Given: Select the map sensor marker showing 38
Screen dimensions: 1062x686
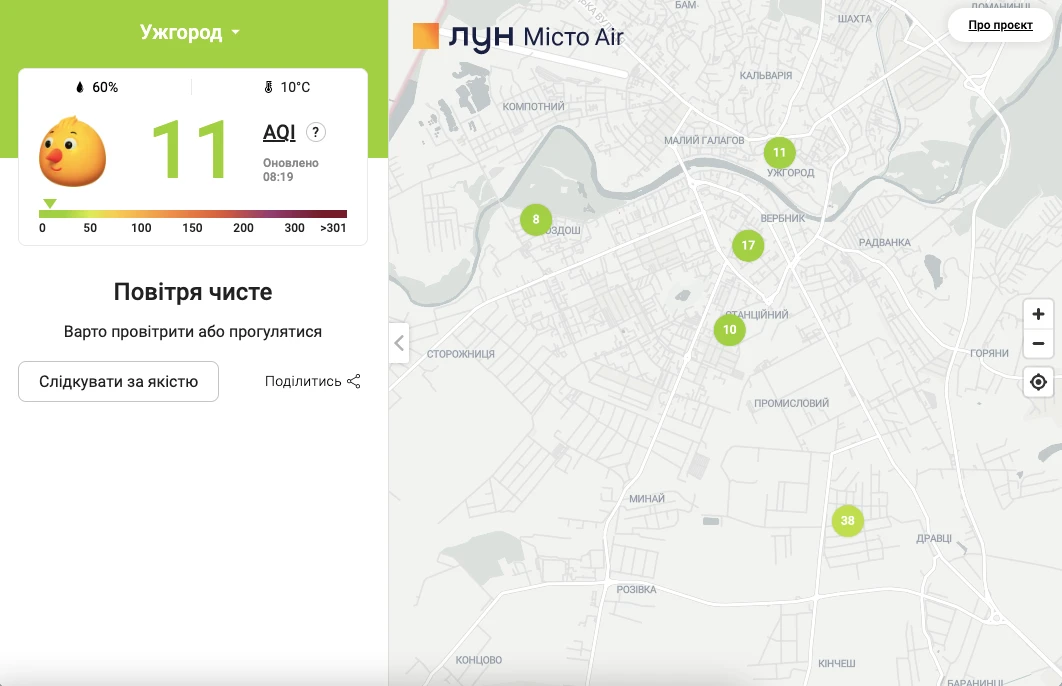Looking at the screenshot, I should pyautogui.click(x=847, y=520).
